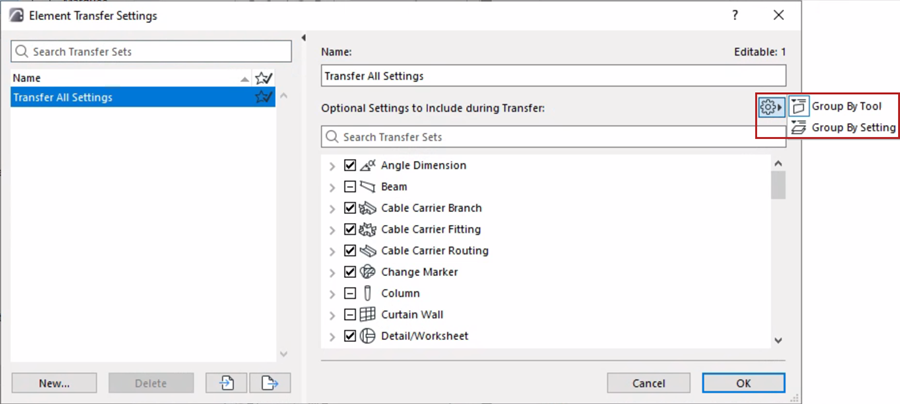The width and height of the screenshot is (900, 404).
Task: Open the gear grouping options button
Action: tap(770, 107)
